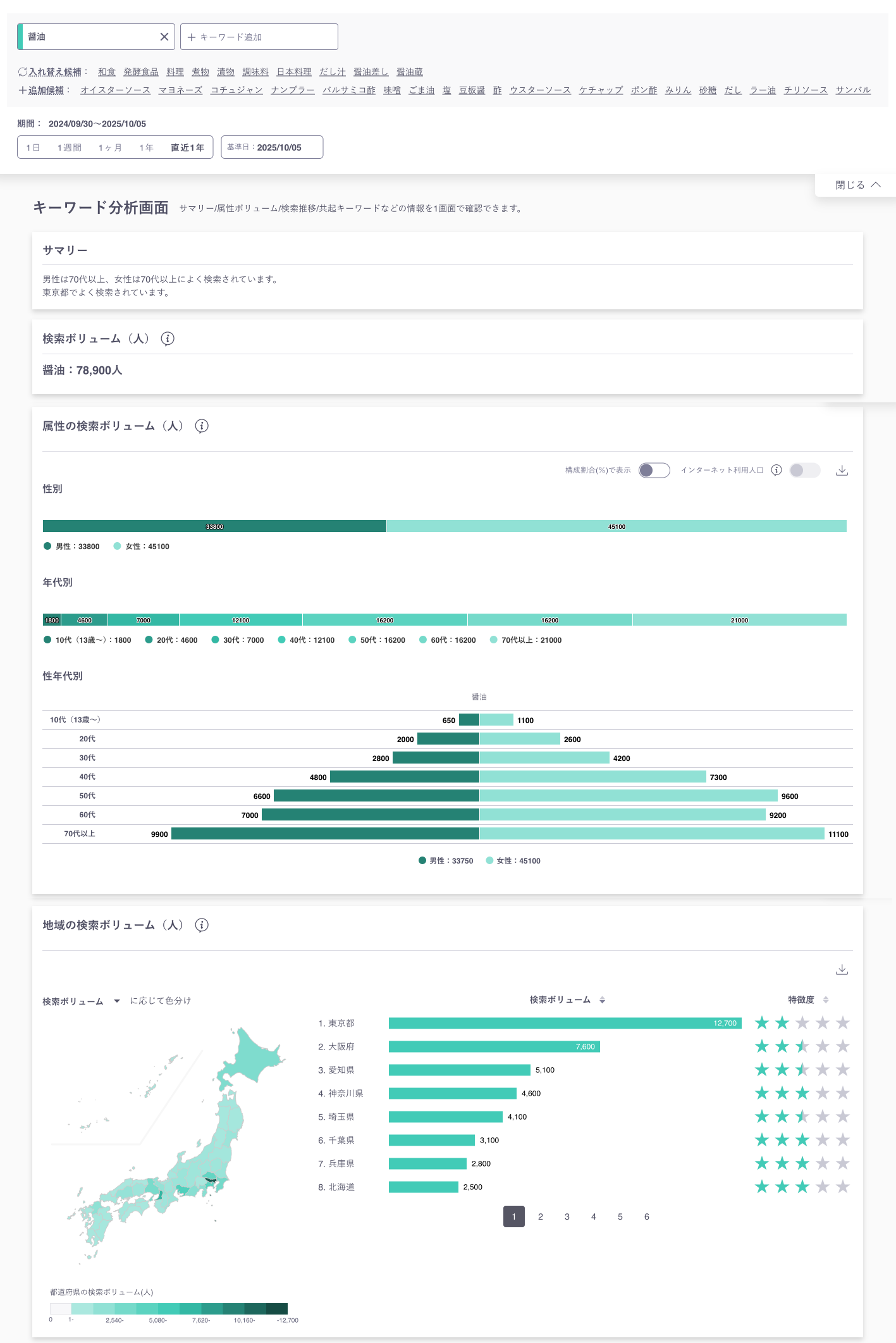
Task: Add candidate keyword バルサミコ酢
Action: click(x=349, y=90)
